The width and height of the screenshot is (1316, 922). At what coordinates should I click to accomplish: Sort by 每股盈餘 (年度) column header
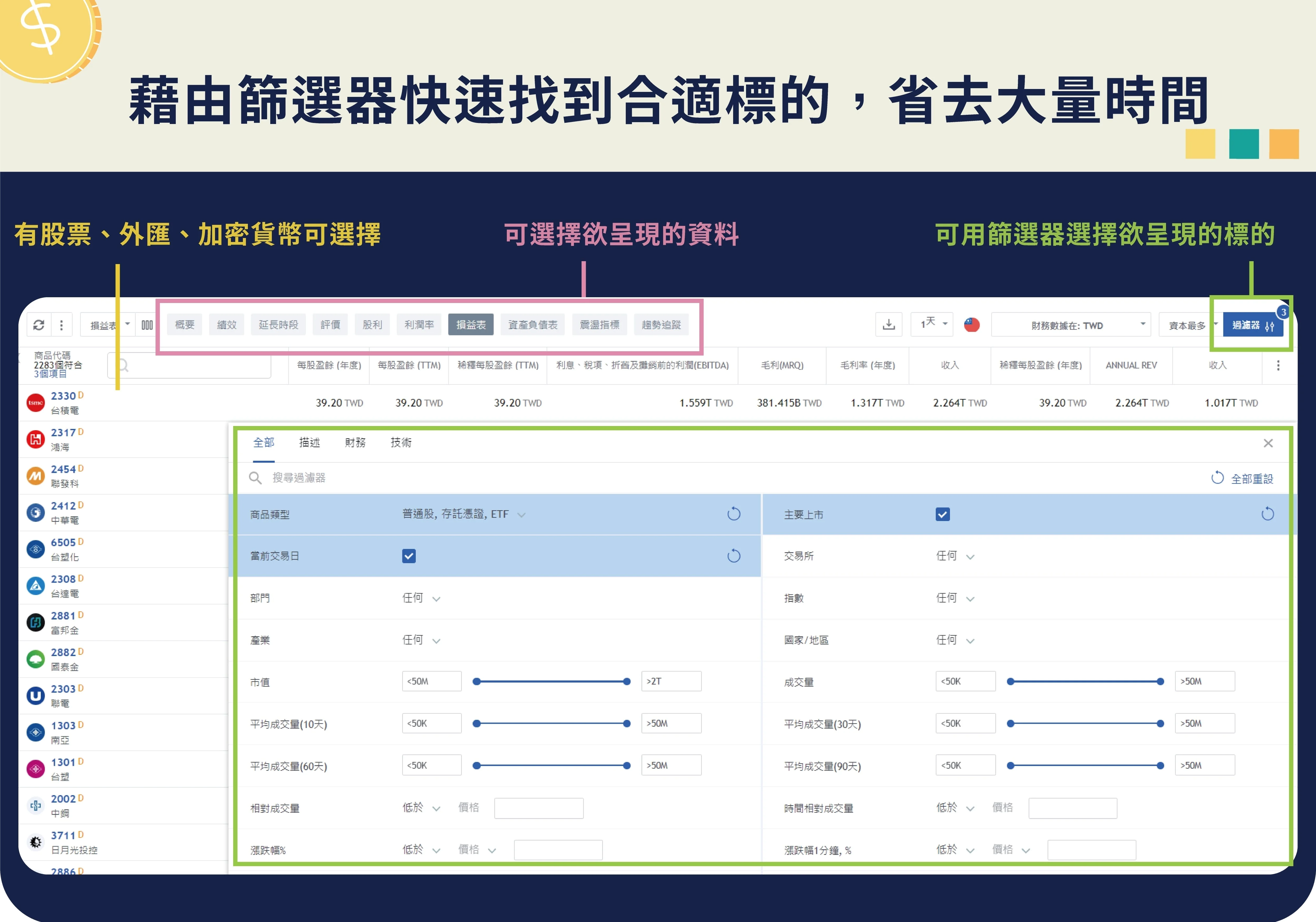[x=329, y=365]
